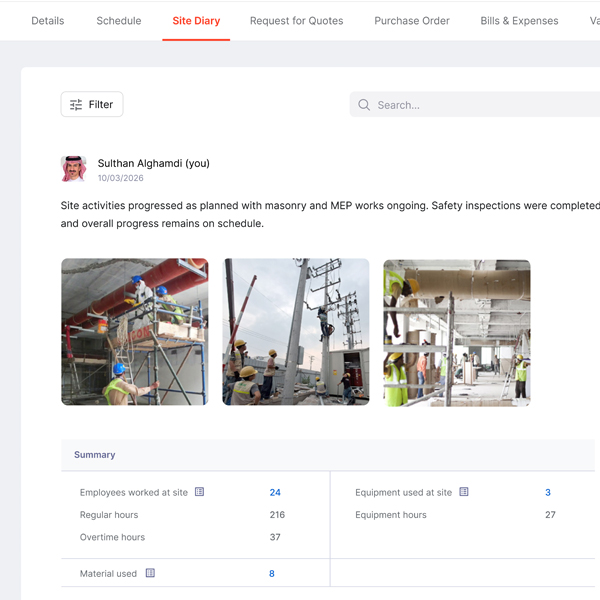Image resolution: width=600 pixels, height=600 pixels.
Task: Click the material used count link 8
Action: [x=272, y=574]
